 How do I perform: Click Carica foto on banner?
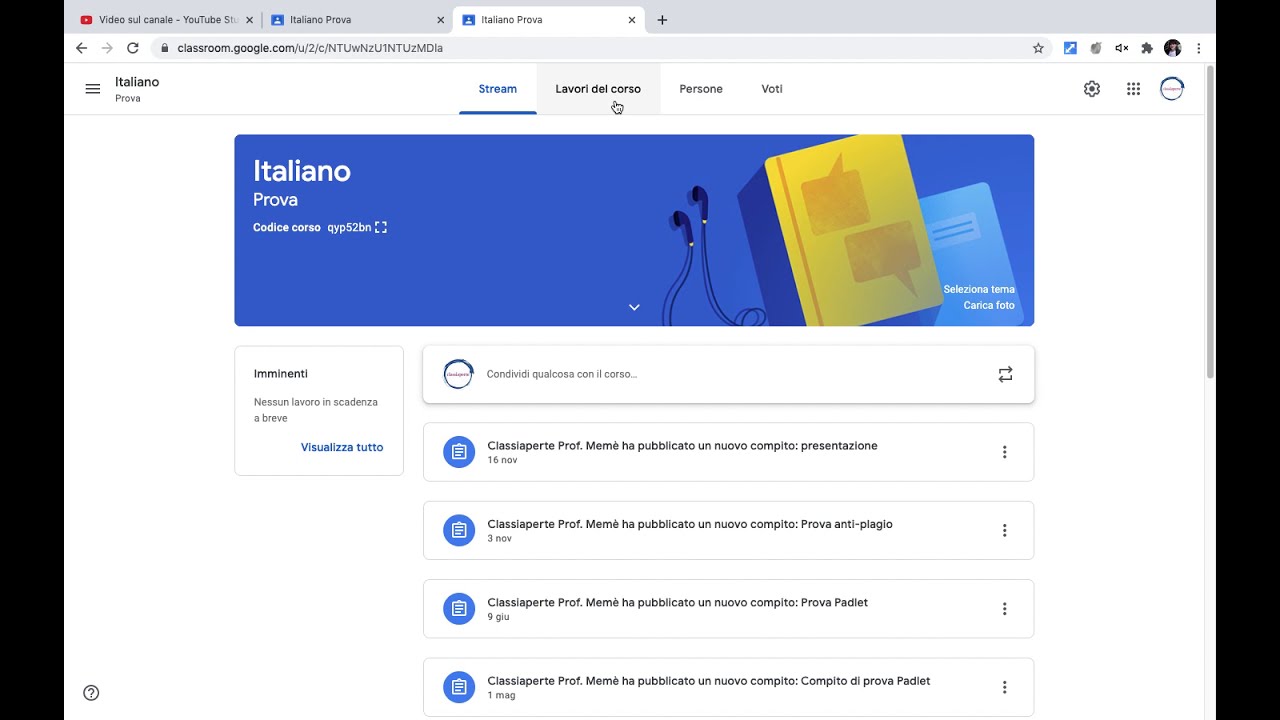989,305
